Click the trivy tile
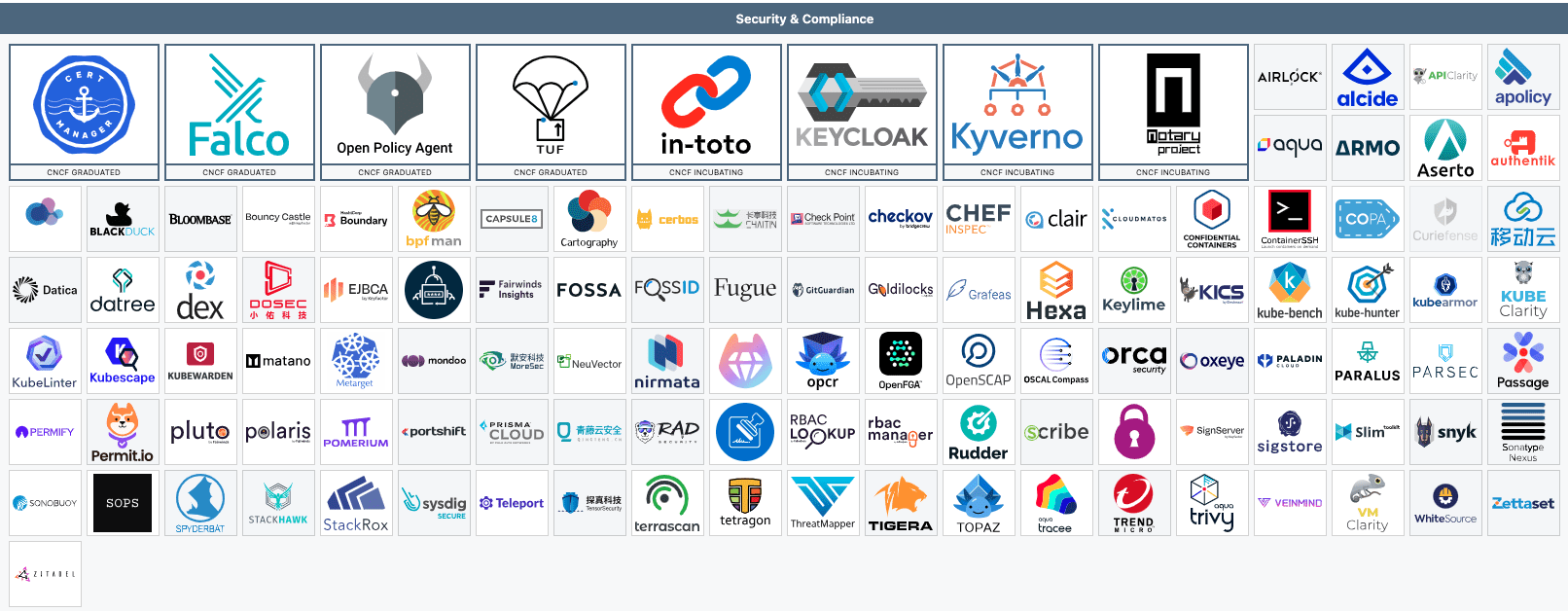This screenshot has height=611, width=1568. pyautogui.click(x=1212, y=503)
